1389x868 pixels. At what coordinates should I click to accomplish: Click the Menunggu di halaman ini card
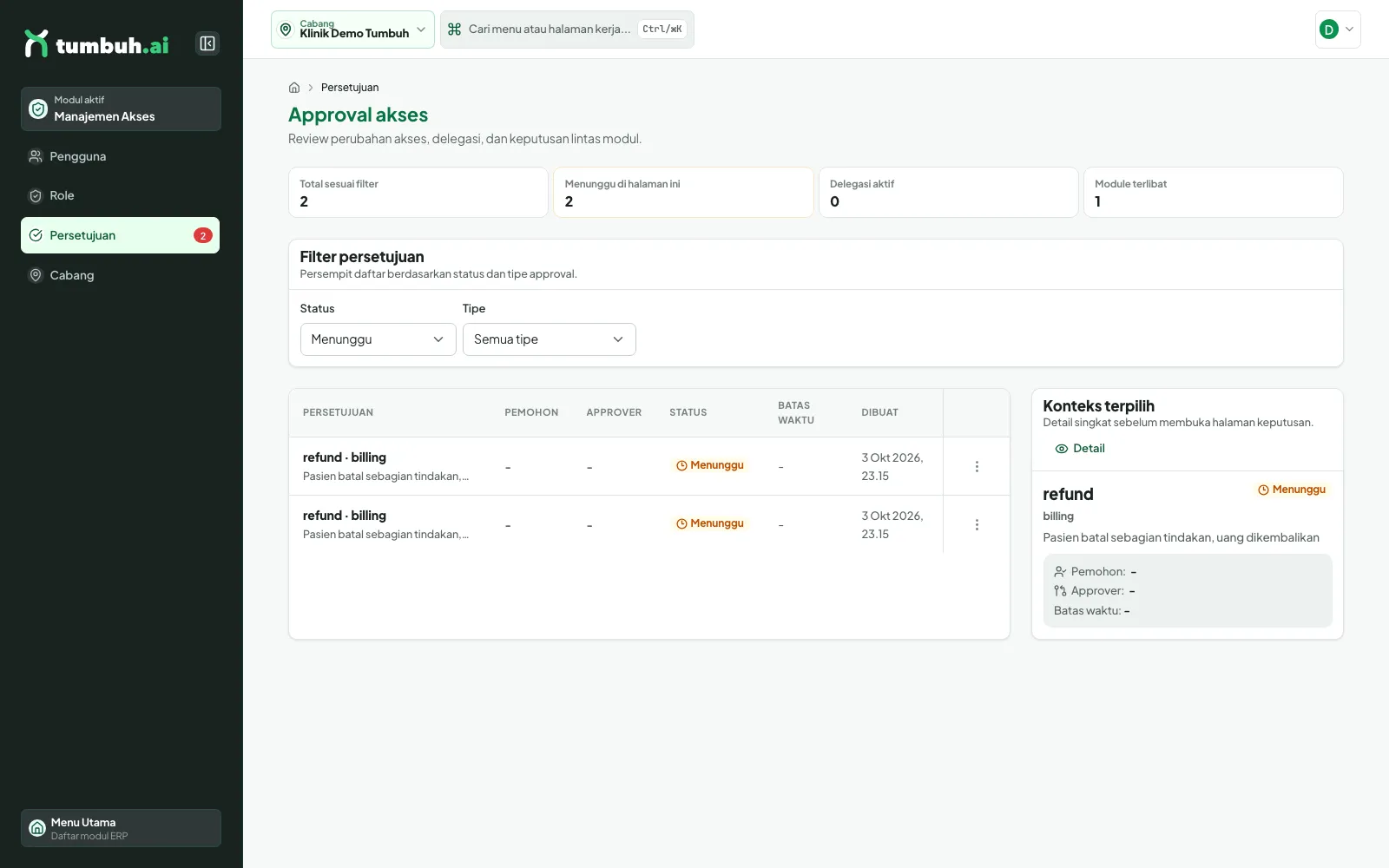click(683, 192)
